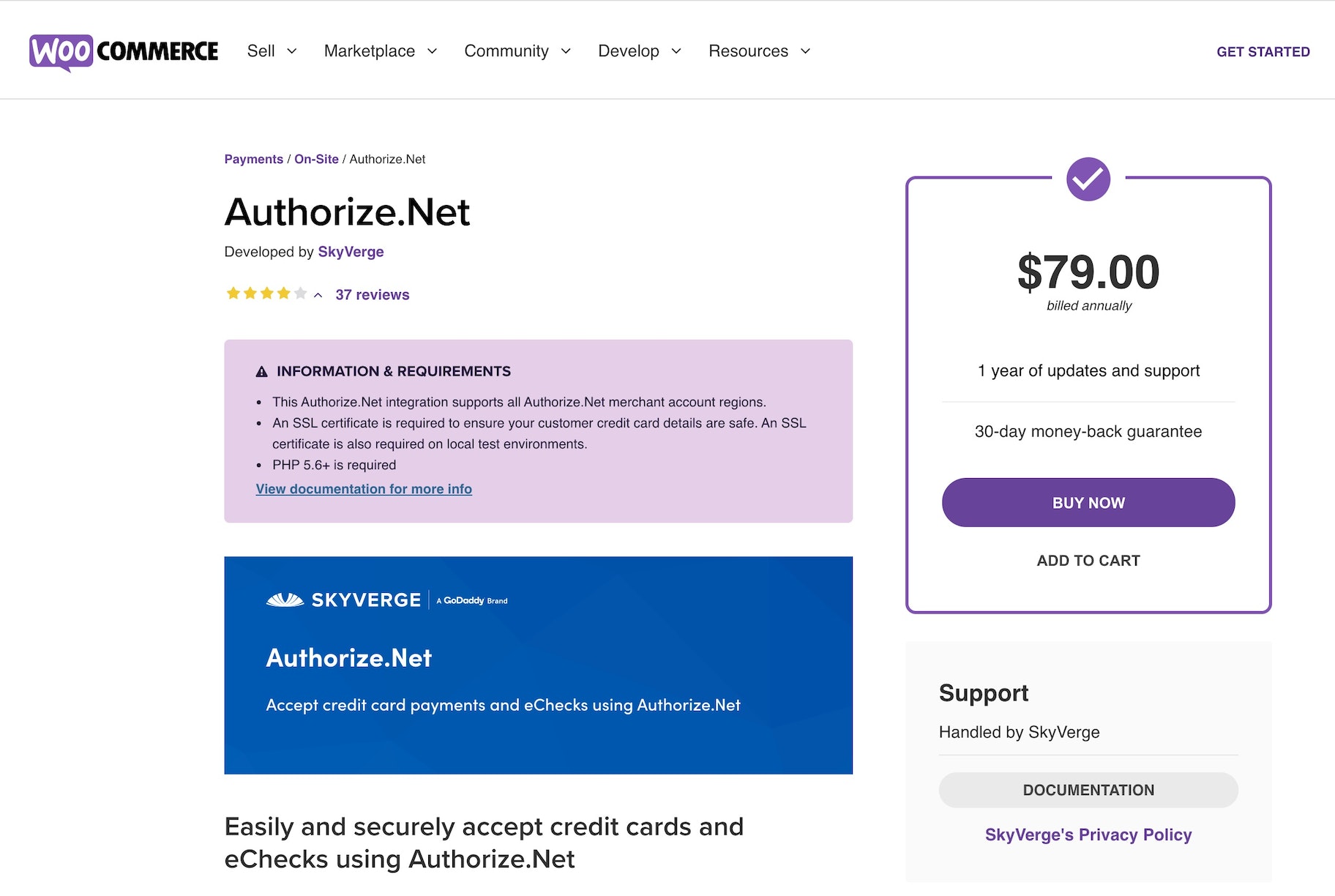Open the Sell dropdown menu
This screenshot has width=1335, height=896.
coord(272,51)
